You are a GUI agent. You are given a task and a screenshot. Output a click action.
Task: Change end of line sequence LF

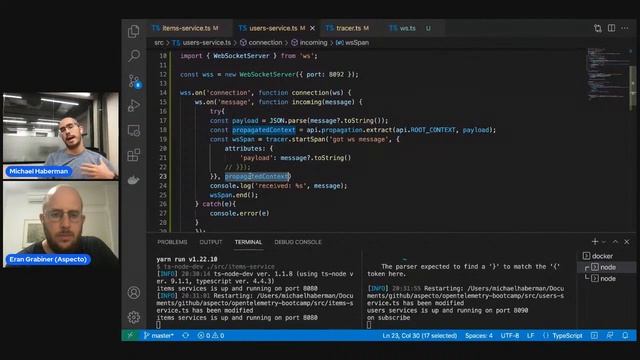[x=530, y=336]
